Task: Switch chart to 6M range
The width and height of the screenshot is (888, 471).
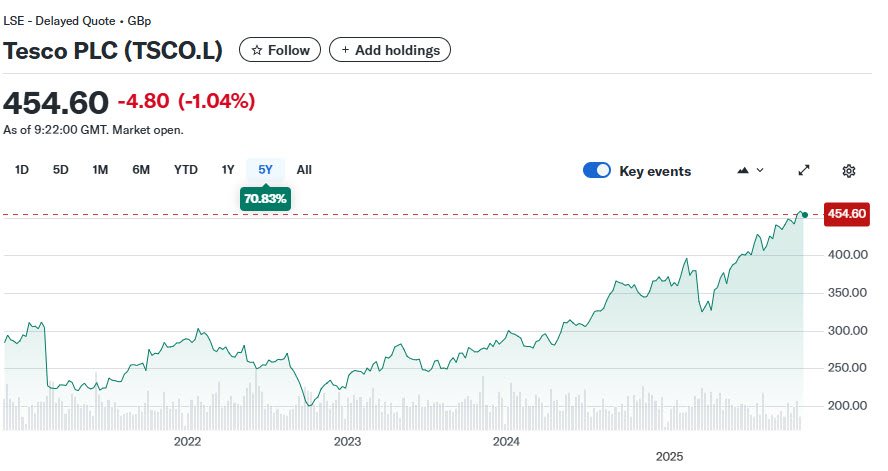Action: pos(141,170)
